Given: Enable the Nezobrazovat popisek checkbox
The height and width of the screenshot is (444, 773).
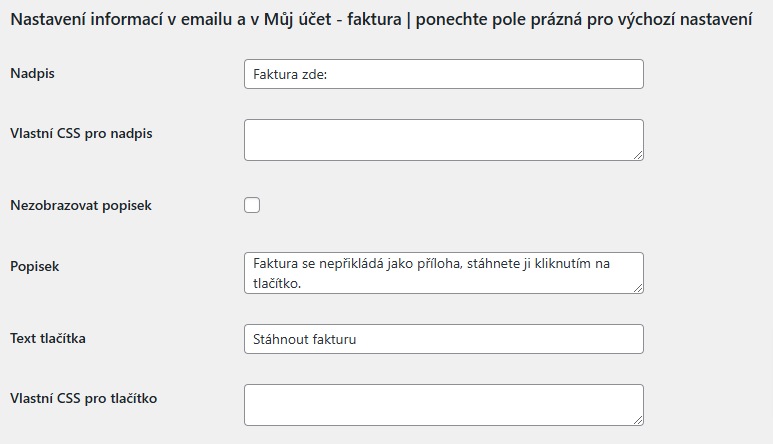Looking at the screenshot, I should coord(252,205).
